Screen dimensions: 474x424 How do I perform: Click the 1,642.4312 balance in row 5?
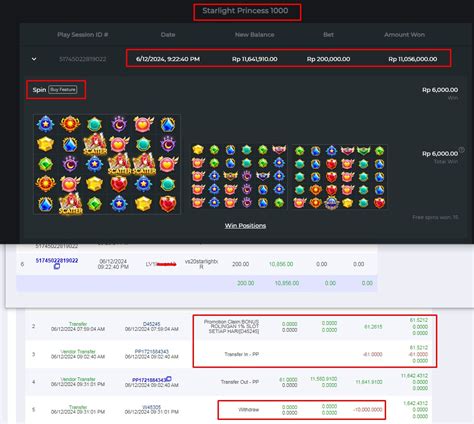(x=415, y=403)
